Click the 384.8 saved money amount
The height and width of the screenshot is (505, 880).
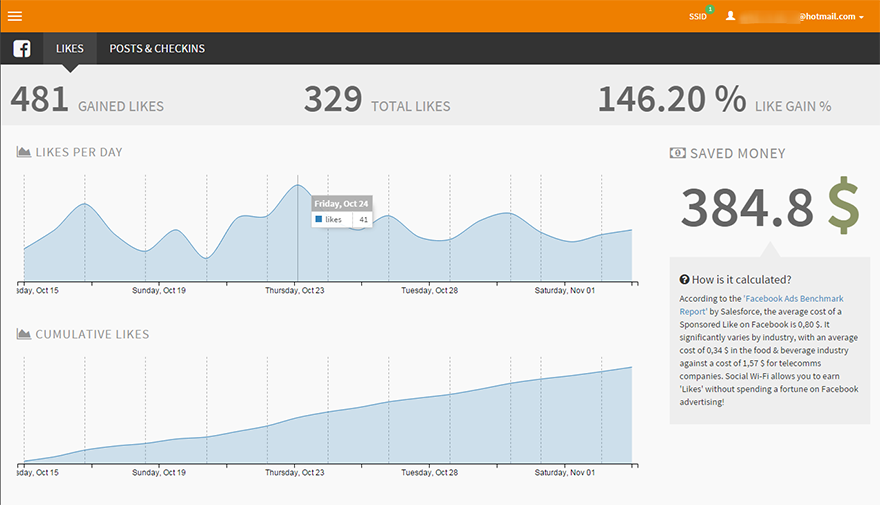tap(747, 208)
